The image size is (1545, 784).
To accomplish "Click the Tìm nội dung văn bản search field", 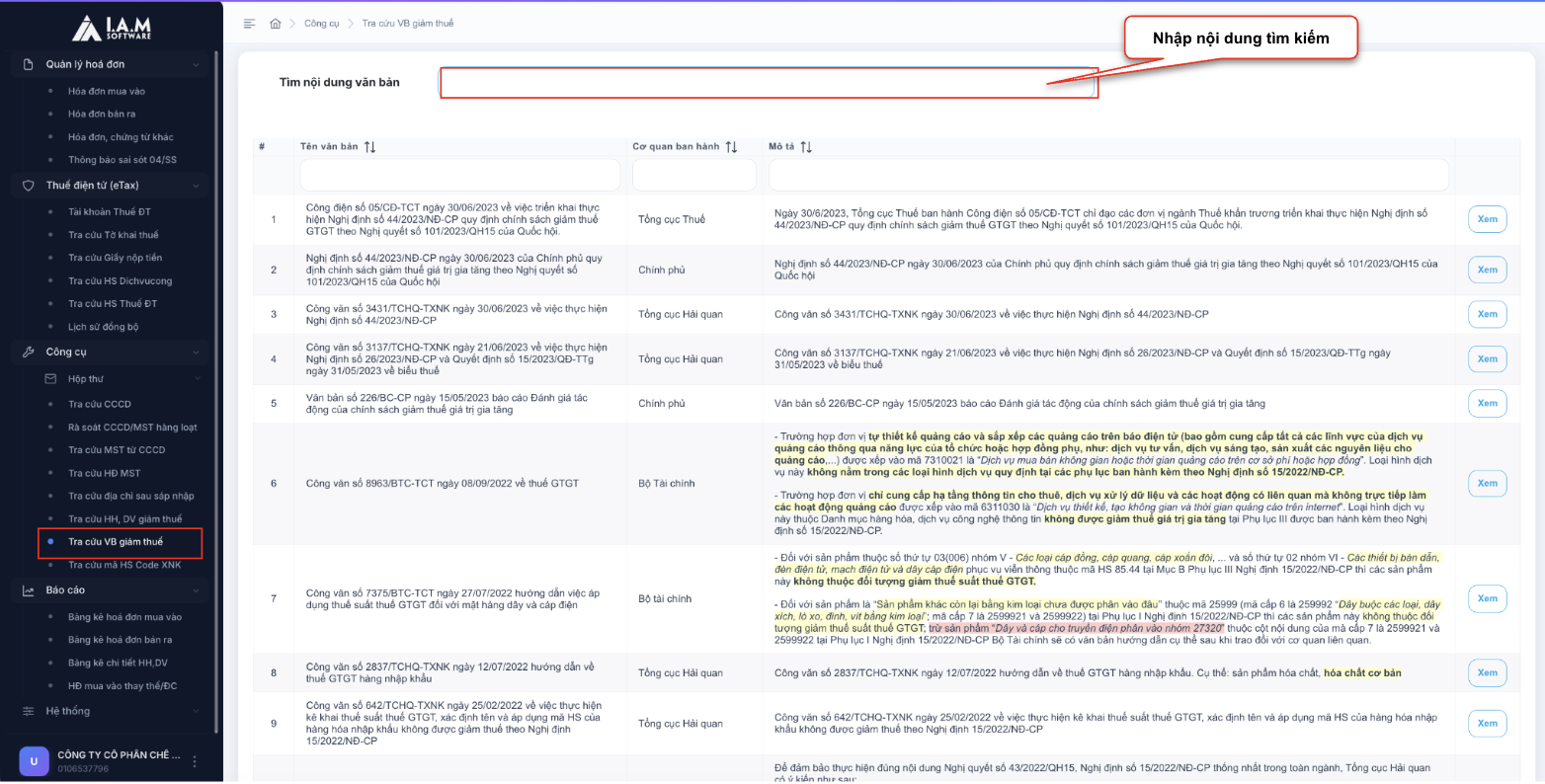I will [x=768, y=83].
